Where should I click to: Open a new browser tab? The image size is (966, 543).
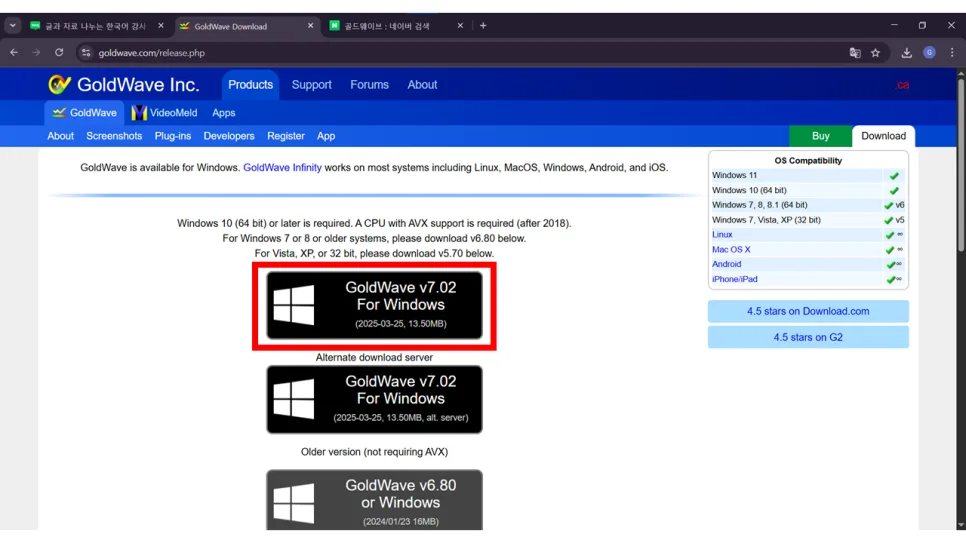[x=483, y=26]
